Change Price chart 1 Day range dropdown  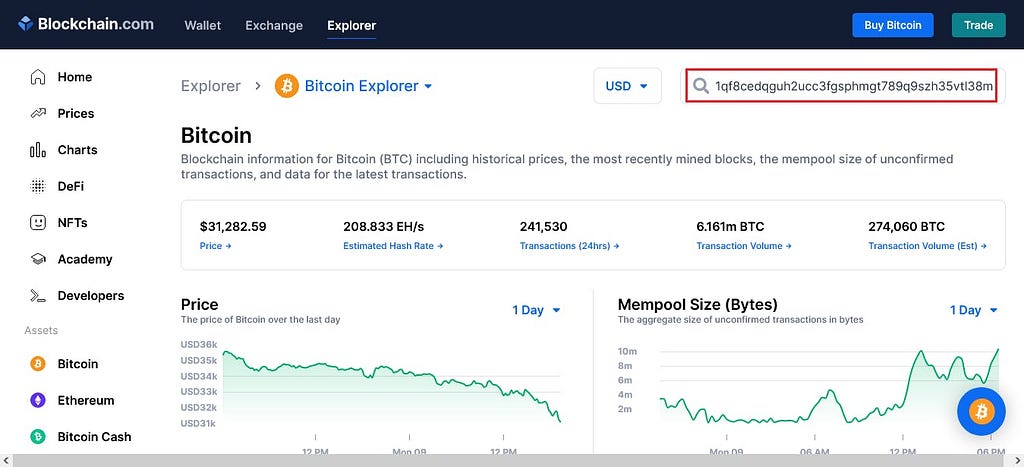pos(537,310)
